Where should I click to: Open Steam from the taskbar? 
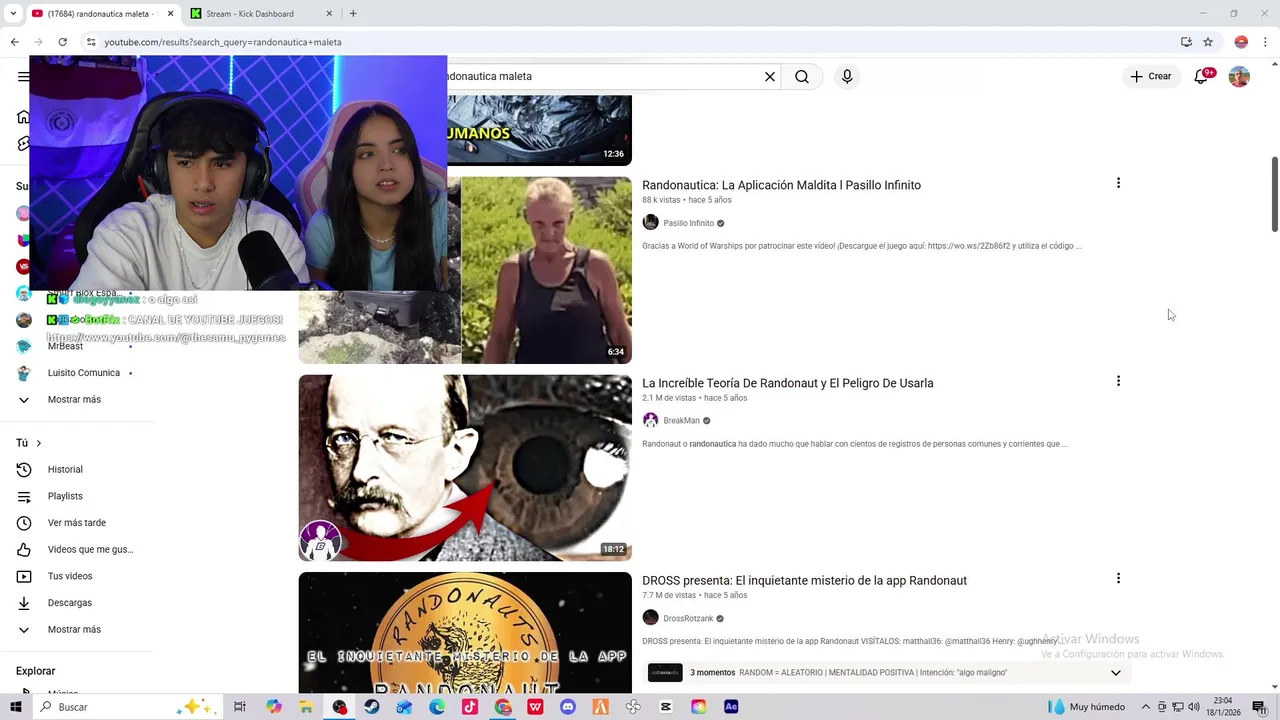pos(371,707)
